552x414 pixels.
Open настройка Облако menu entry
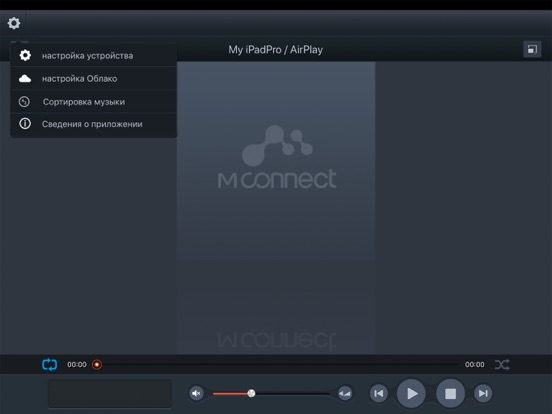point(94,79)
